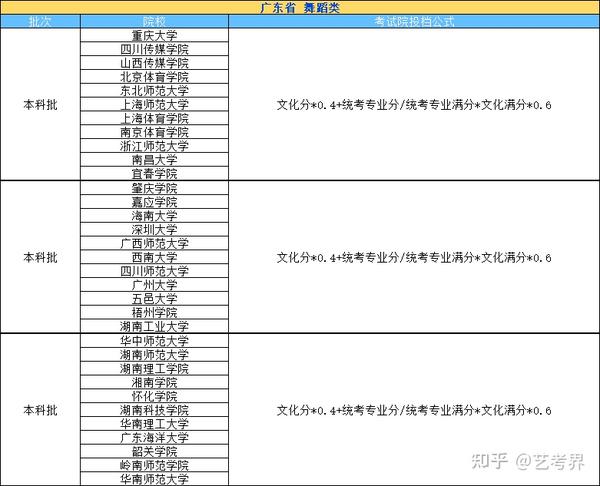Choose 四川师范大学 in the table

(154, 271)
